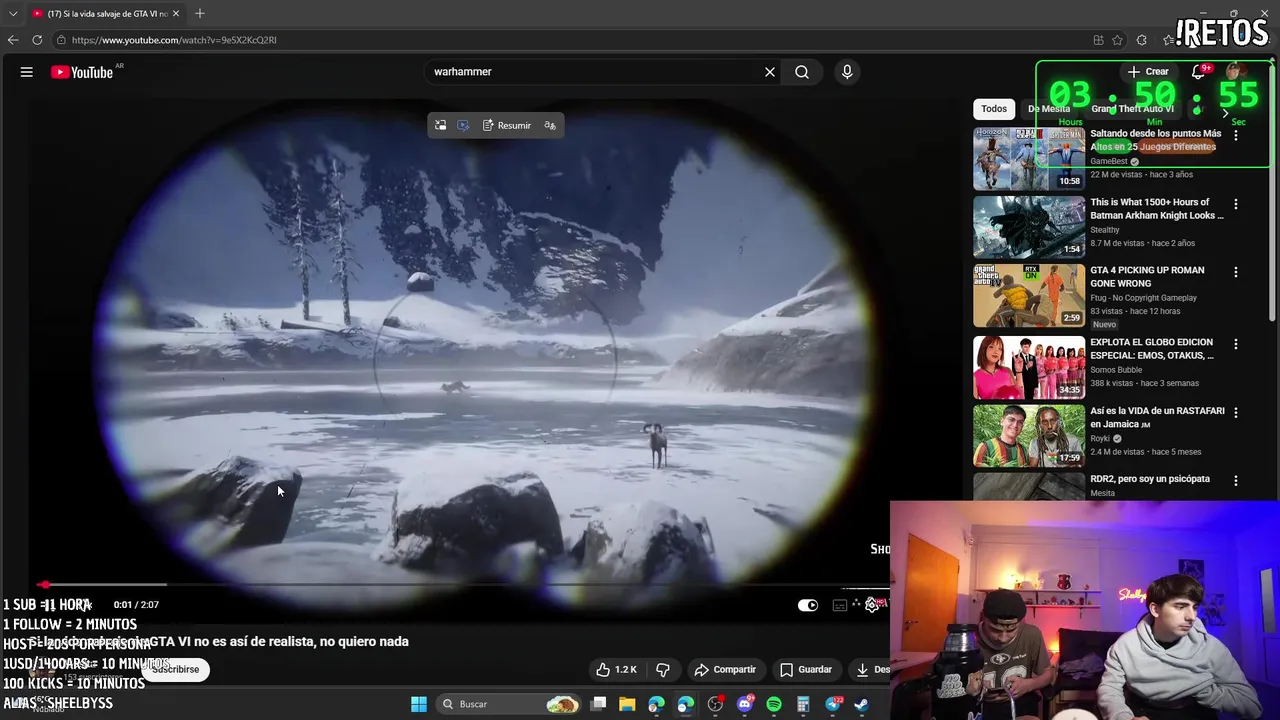The image size is (1280, 720).
Task: Open Telegram from the taskbar
Action: click(x=833, y=704)
